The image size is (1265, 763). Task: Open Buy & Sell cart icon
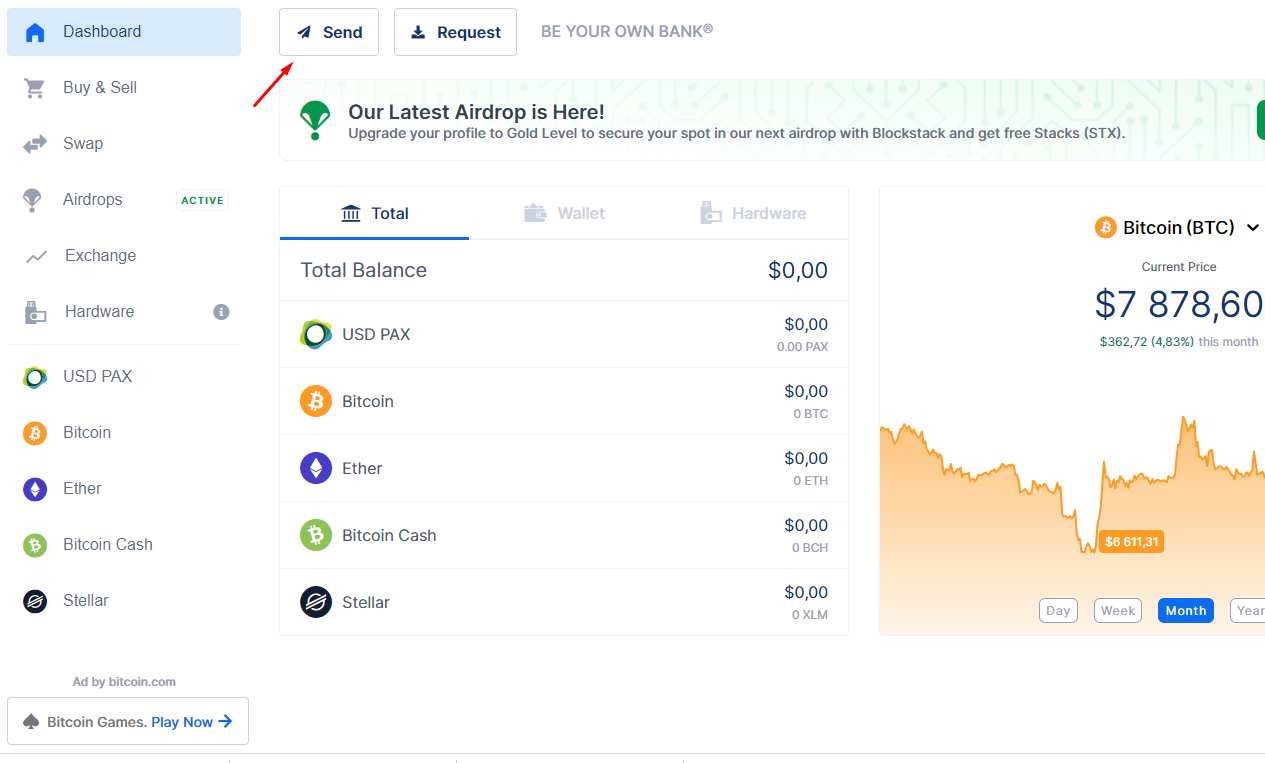pos(35,88)
